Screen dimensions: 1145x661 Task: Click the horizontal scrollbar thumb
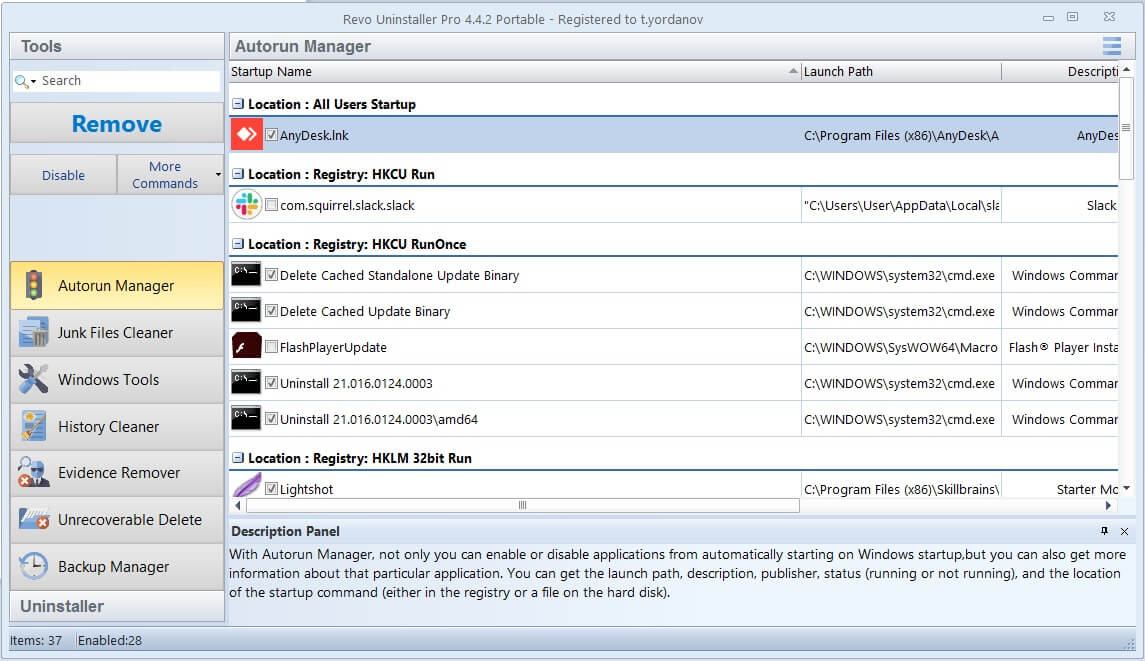(522, 505)
